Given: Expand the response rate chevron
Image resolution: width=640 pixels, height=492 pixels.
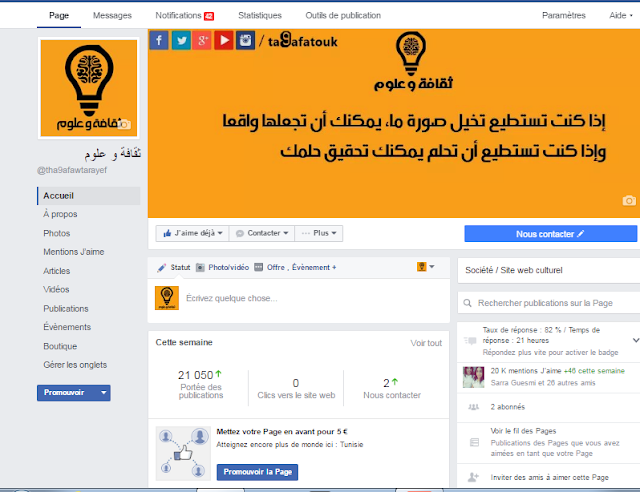Looking at the screenshot, I should coord(636,340).
